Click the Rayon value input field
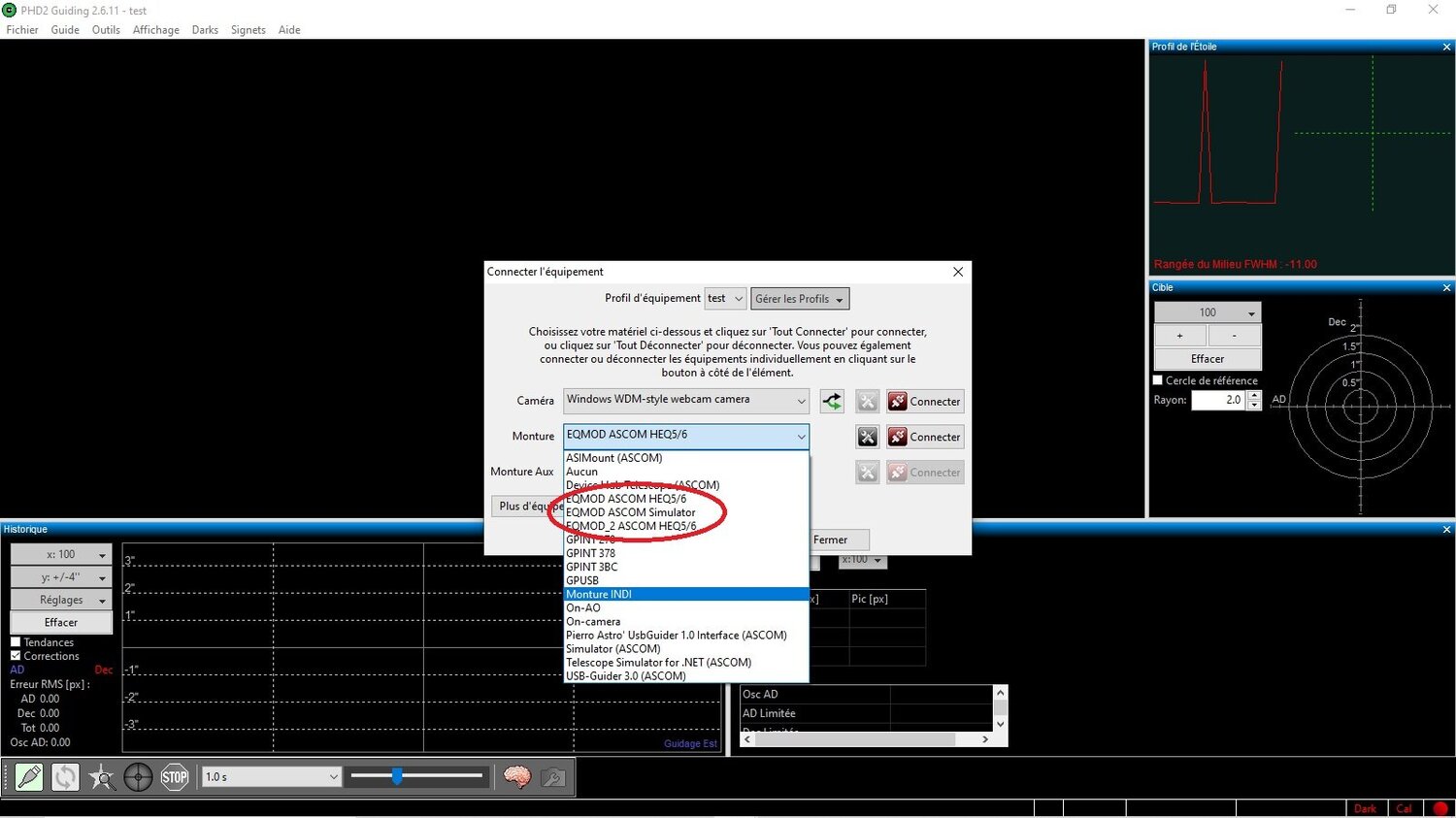 coord(1218,400)
